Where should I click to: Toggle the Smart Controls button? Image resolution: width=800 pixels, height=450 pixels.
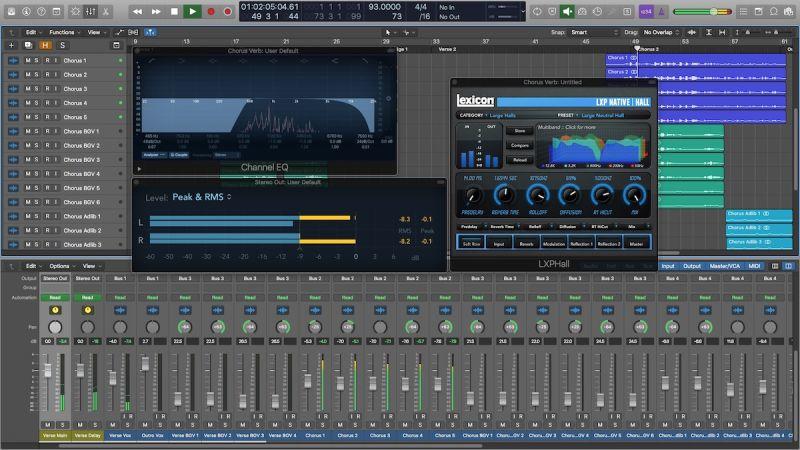click(x=76, y=11)
